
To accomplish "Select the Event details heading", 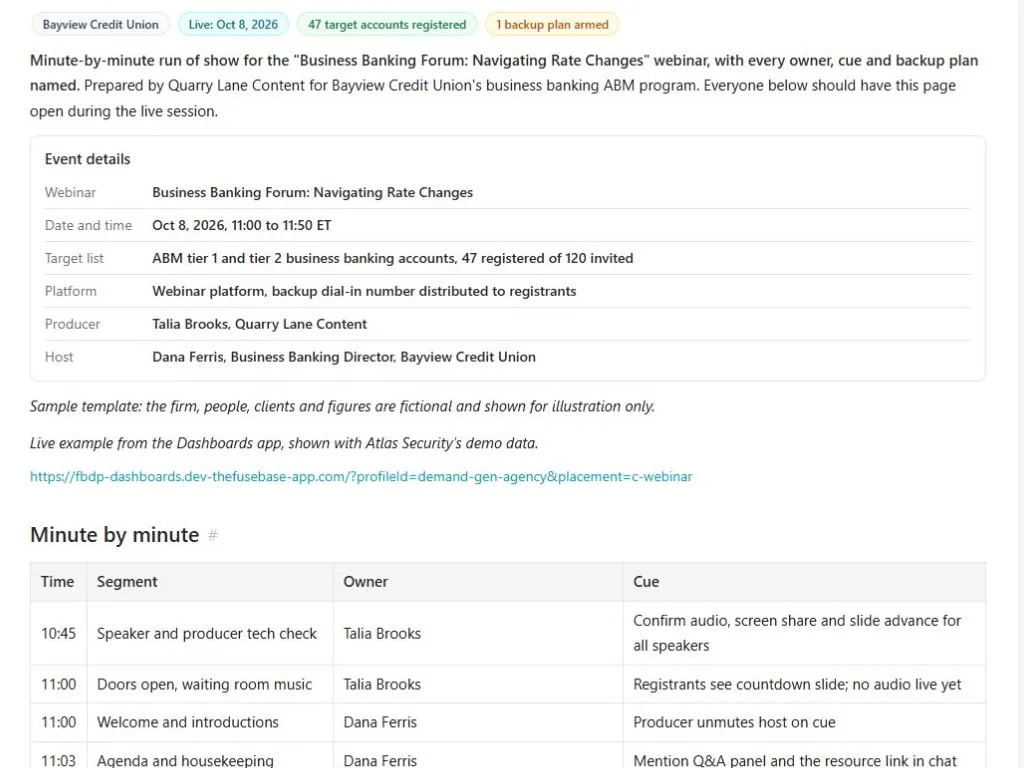I will pyautogui.click(x=88, y=159).
